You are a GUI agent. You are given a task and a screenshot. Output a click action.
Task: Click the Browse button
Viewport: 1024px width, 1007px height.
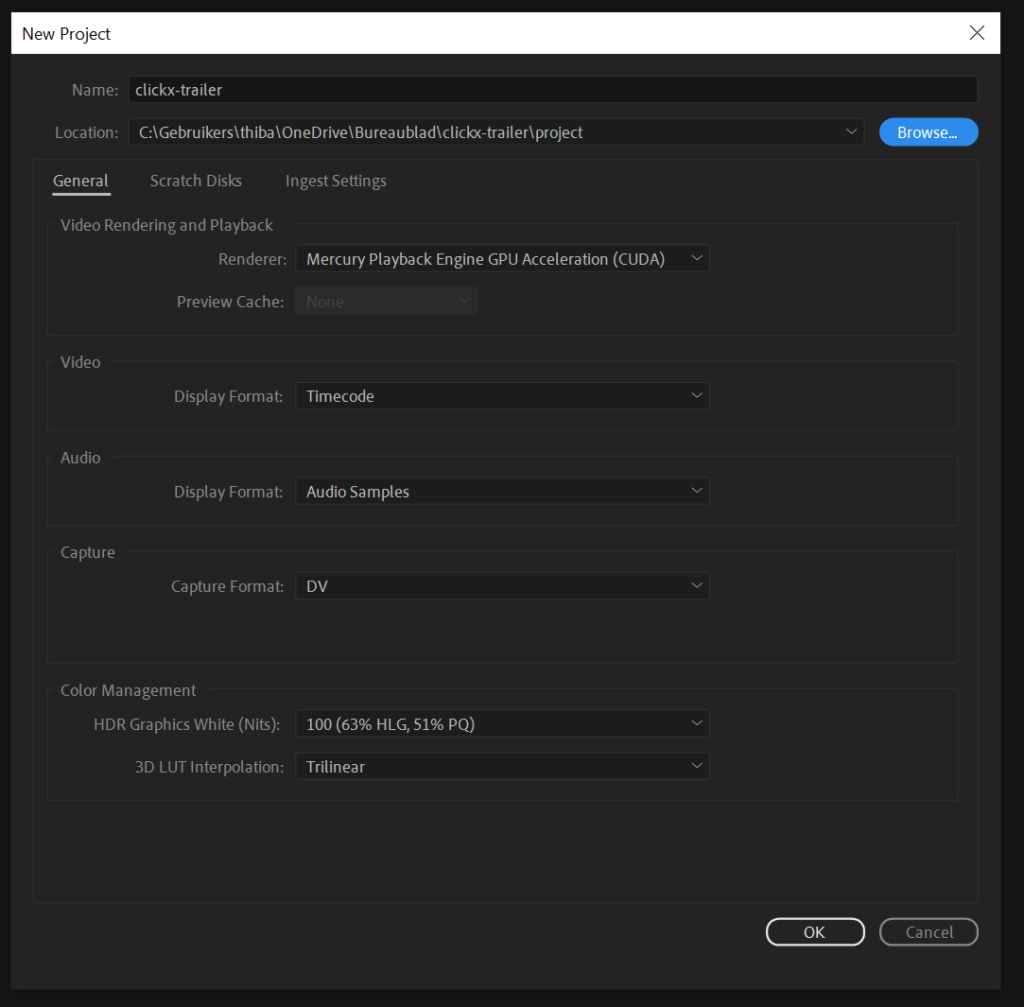928,132
